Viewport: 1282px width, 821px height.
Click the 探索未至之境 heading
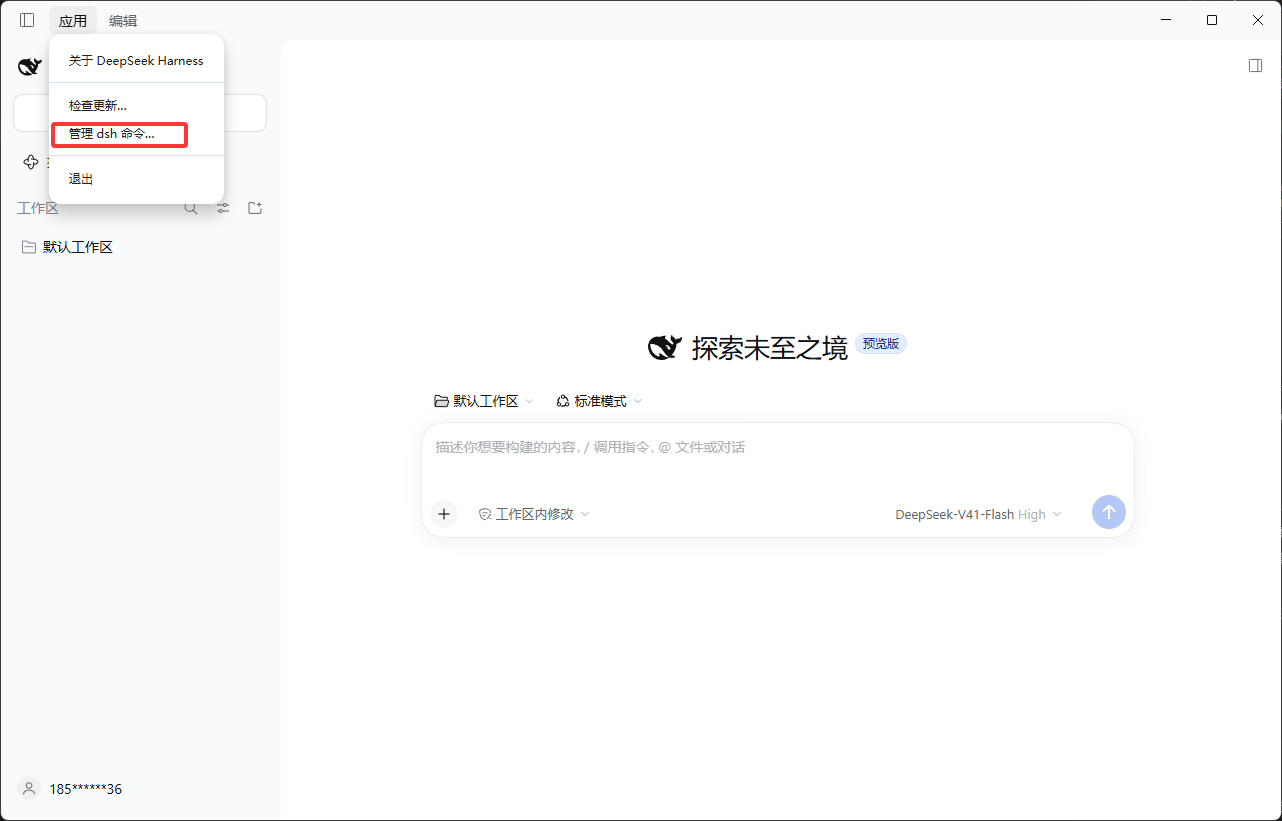(x=769, y=347)
